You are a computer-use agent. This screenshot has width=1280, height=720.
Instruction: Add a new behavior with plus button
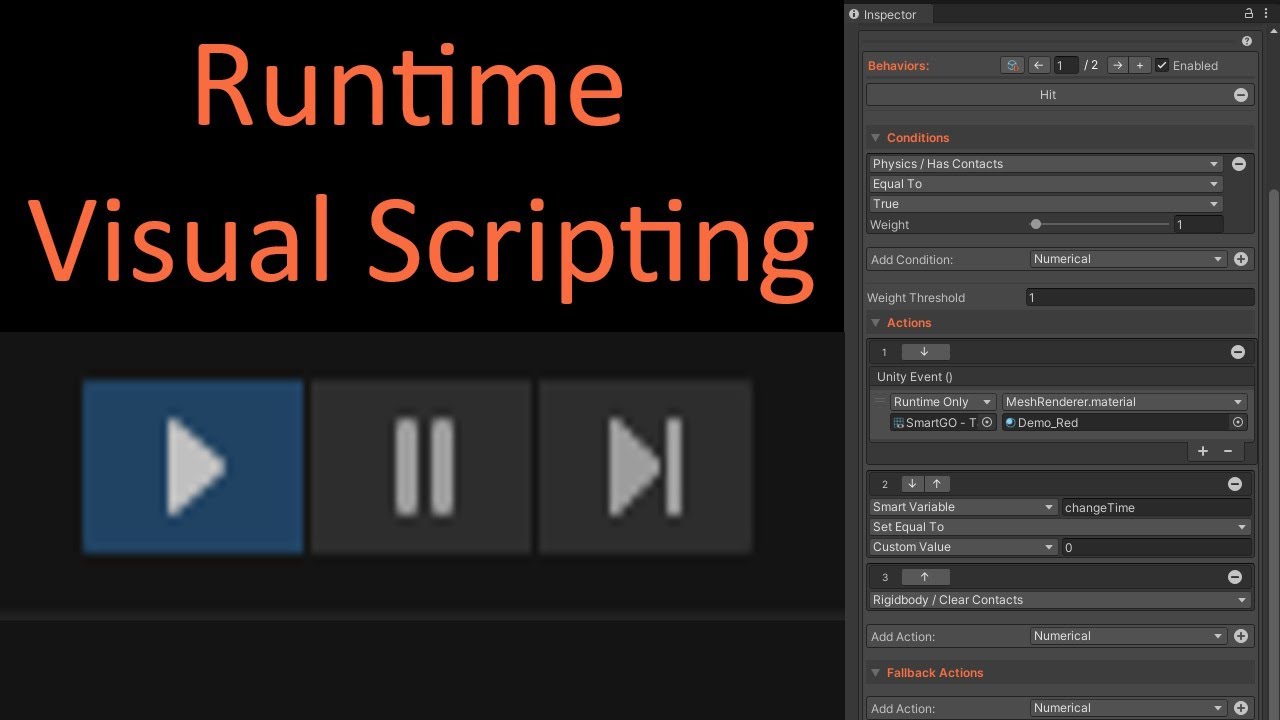(x=1140, y=65)
